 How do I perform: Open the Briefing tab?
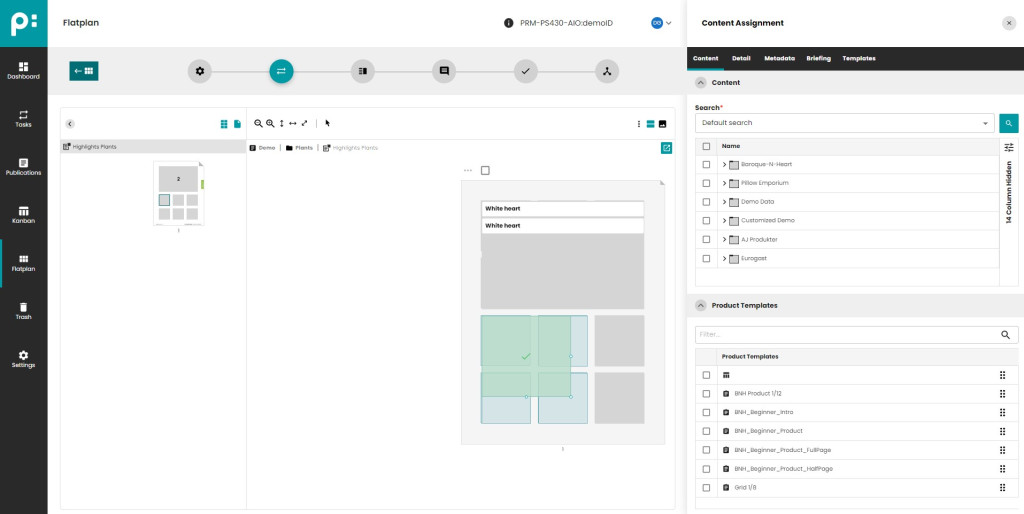coord(818,58)
